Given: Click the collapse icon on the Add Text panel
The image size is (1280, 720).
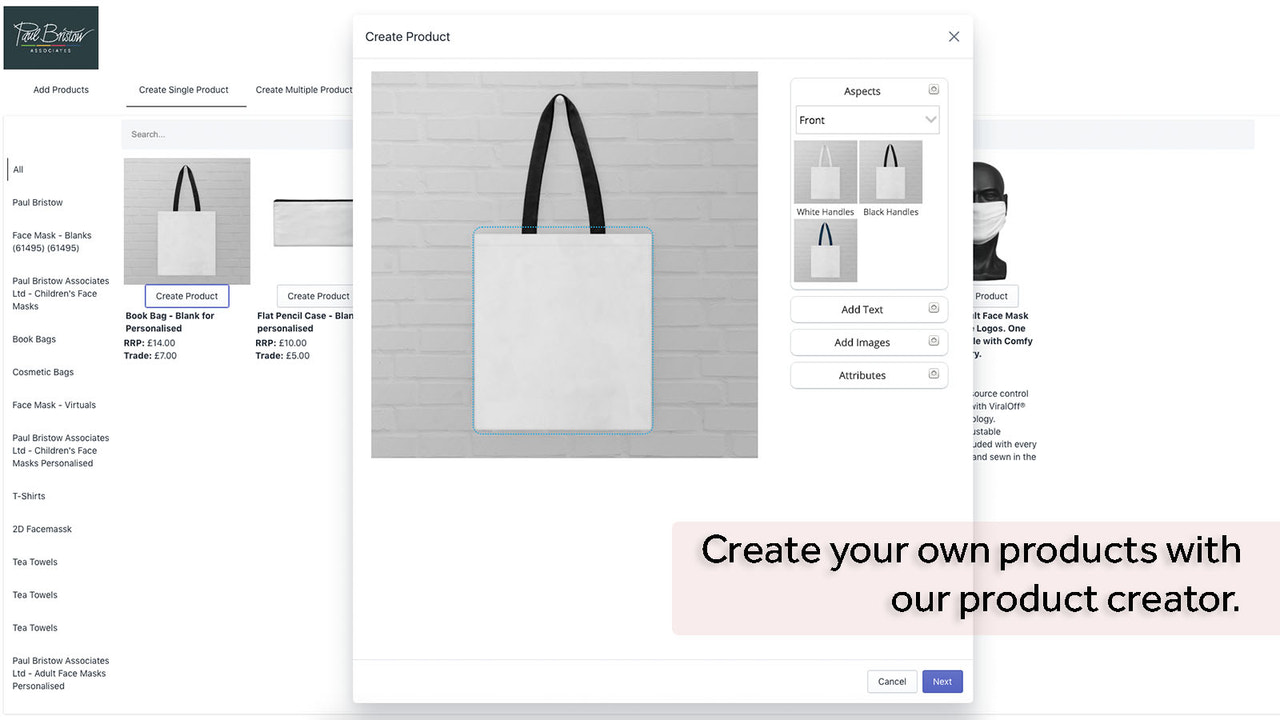Looking at the screenshot, I should (x=933, y=308).
